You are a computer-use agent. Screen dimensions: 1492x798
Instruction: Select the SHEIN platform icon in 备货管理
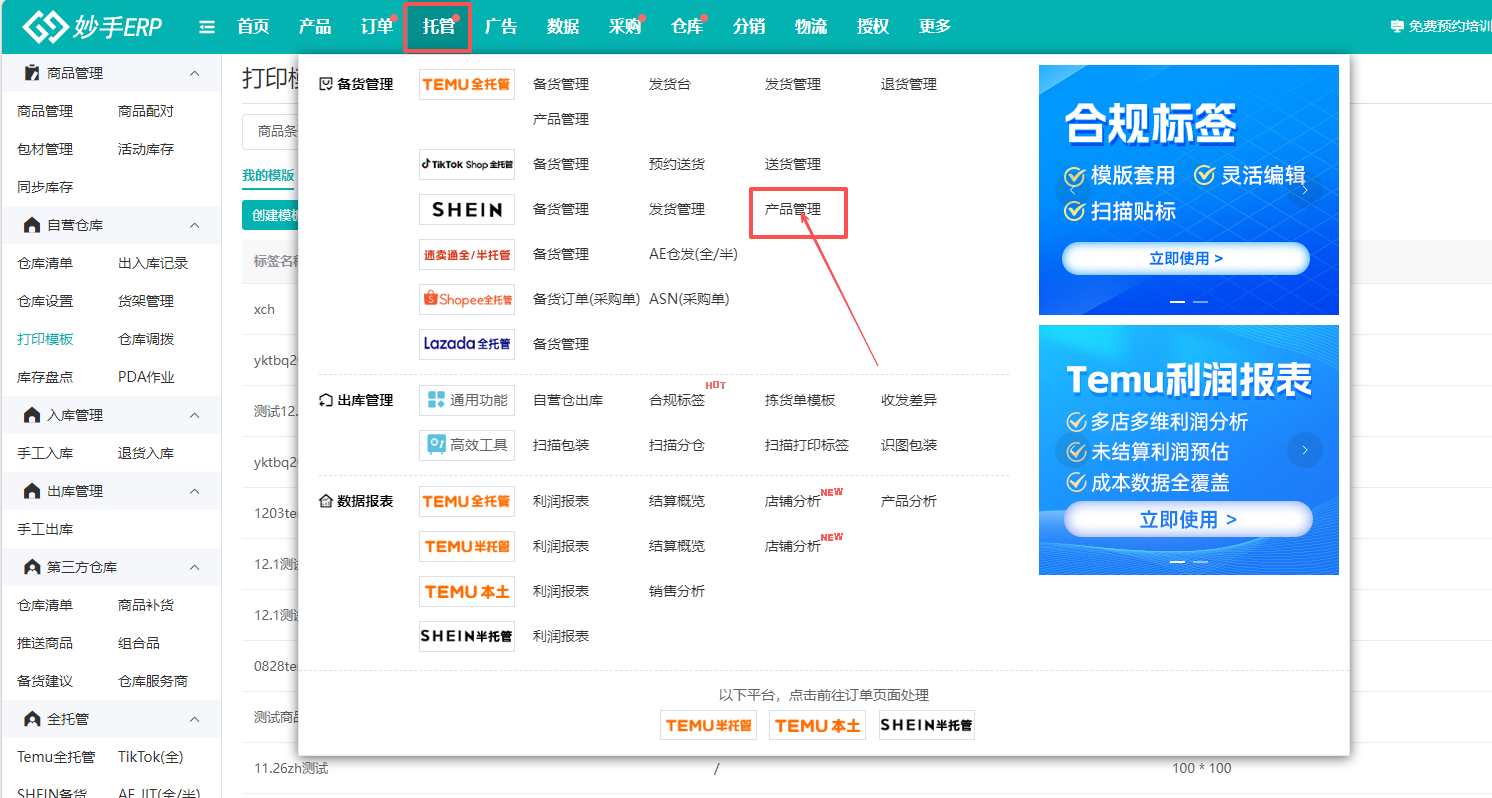pyautogui.click(x=466, y=209)
